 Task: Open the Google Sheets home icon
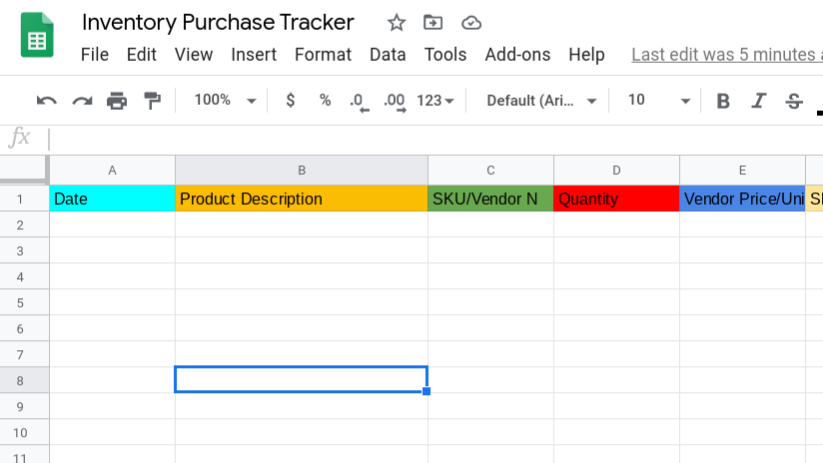pos(38,38)
